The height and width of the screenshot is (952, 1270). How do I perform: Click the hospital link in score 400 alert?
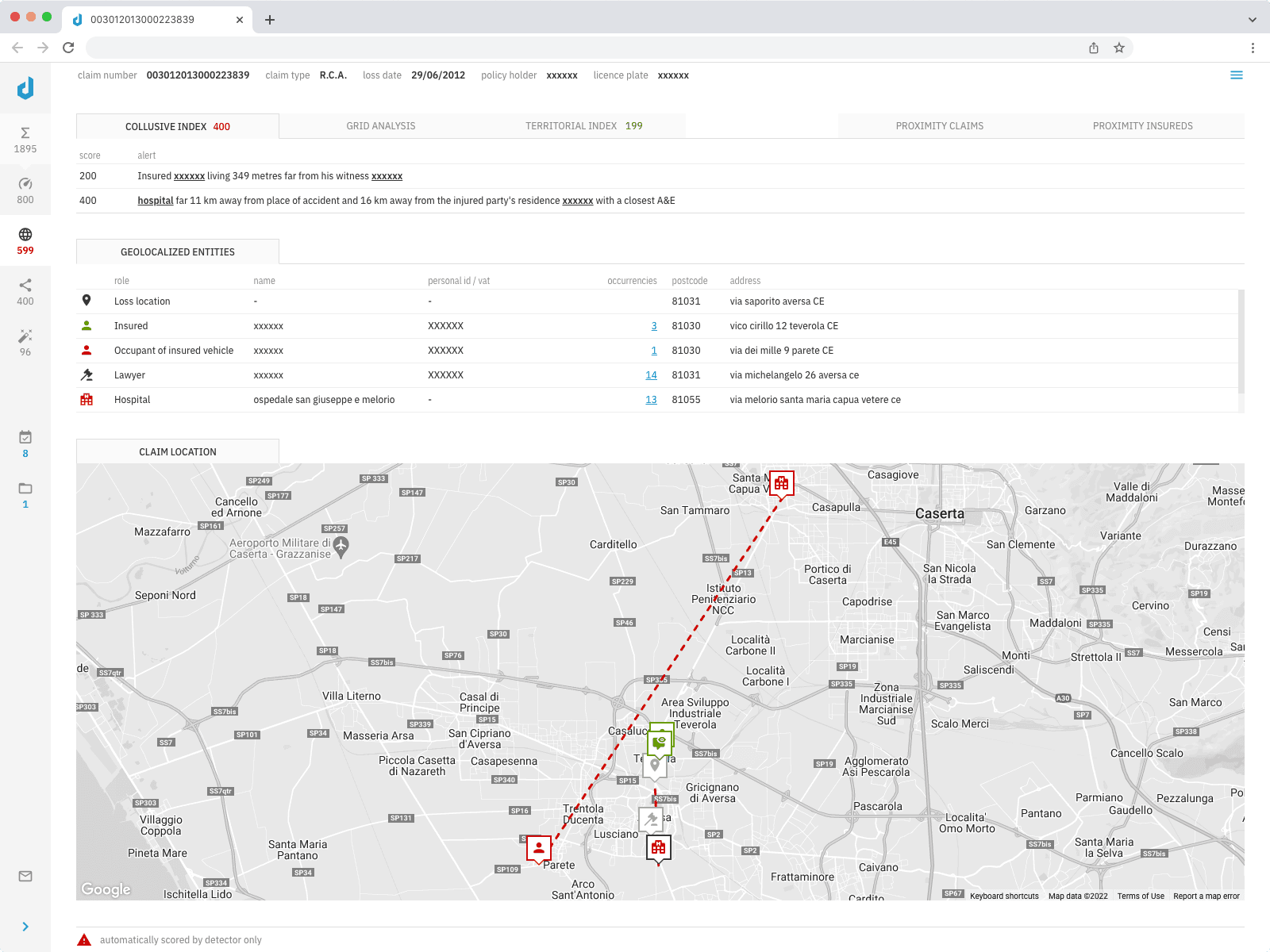[156, 201]
